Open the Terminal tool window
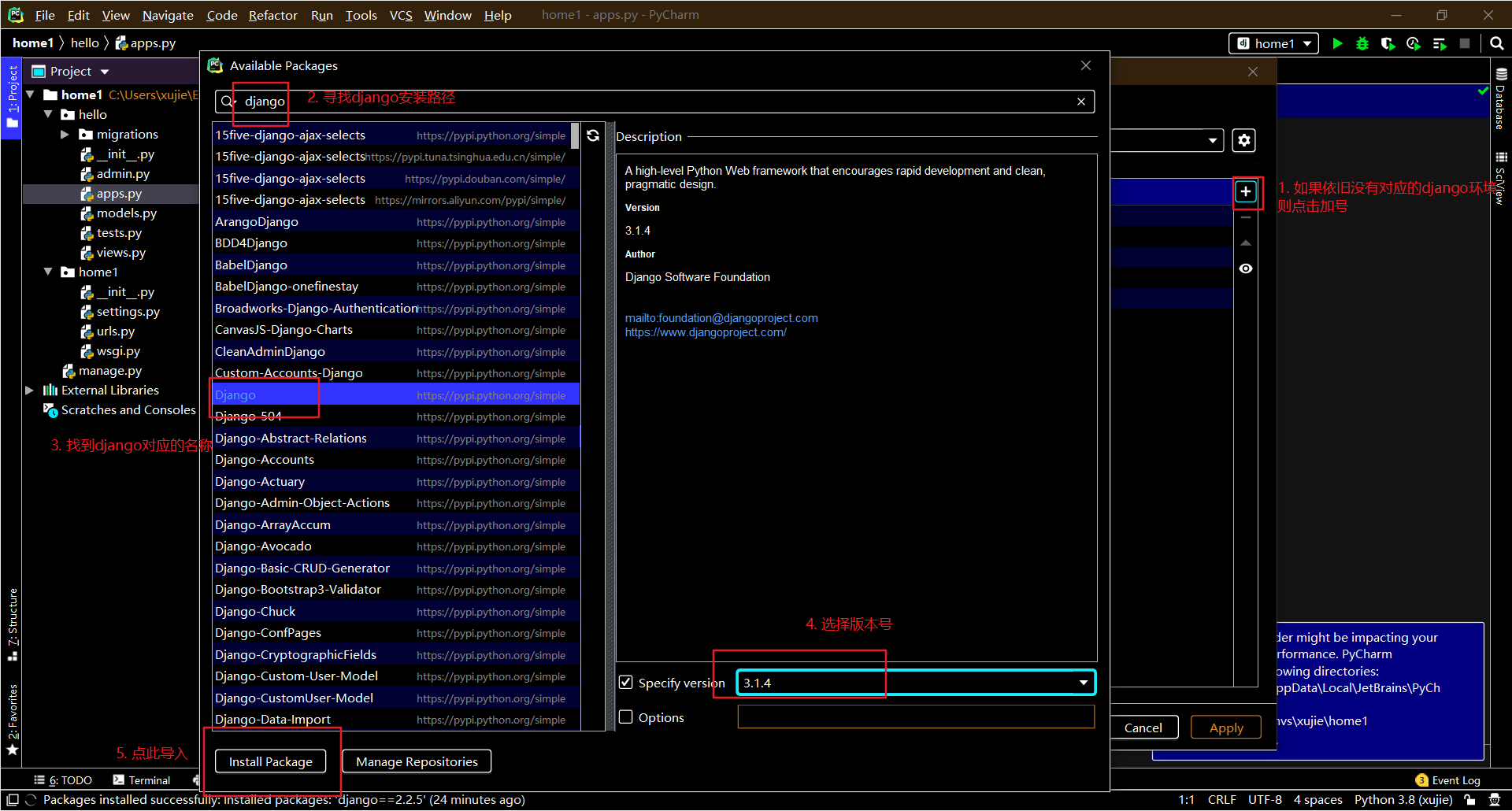The height and width of the screenshot is (811, 1512). [x=142, y=780]
